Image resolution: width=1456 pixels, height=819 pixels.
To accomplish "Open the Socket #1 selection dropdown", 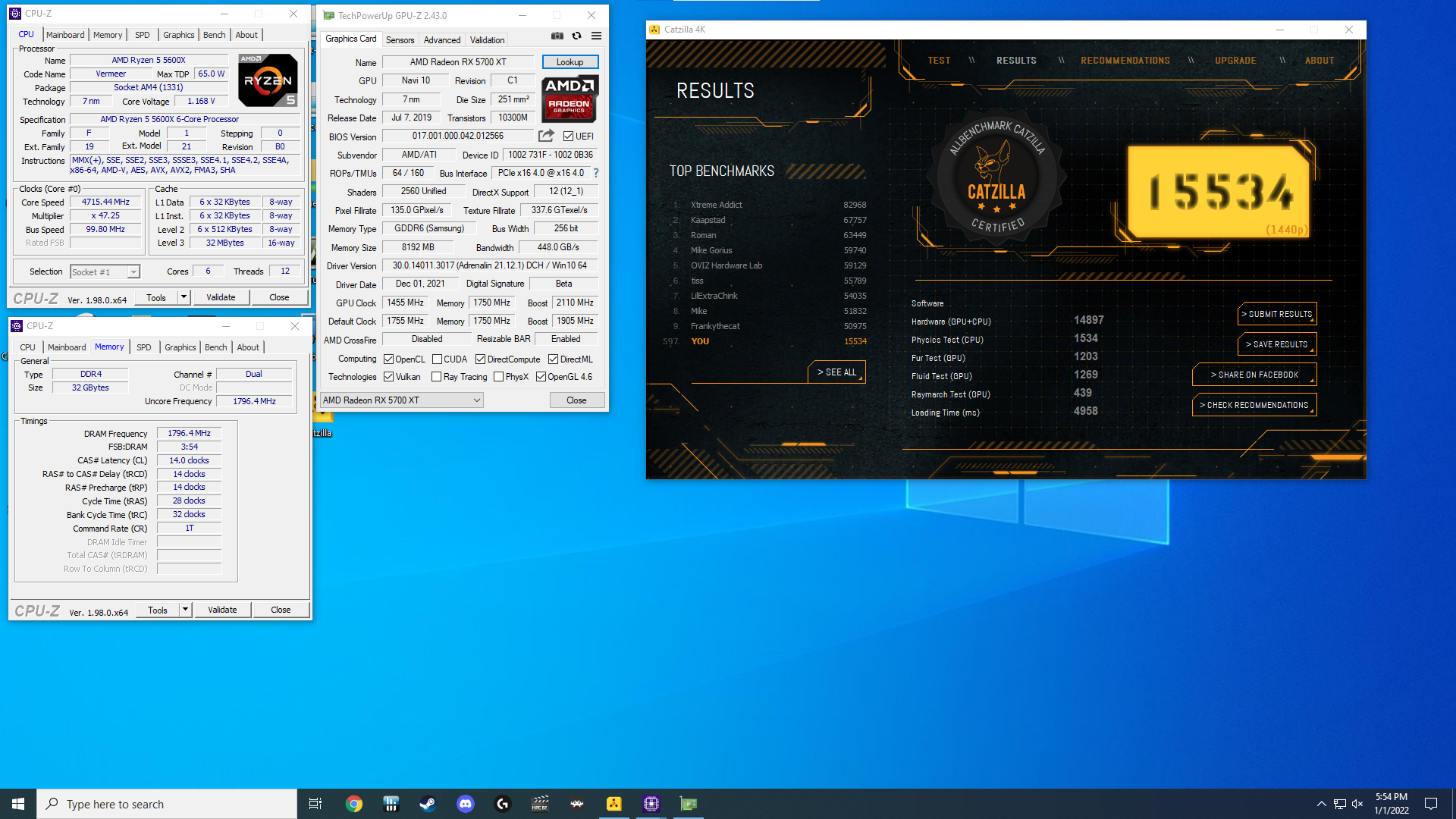I will click(x=105, y=271).
